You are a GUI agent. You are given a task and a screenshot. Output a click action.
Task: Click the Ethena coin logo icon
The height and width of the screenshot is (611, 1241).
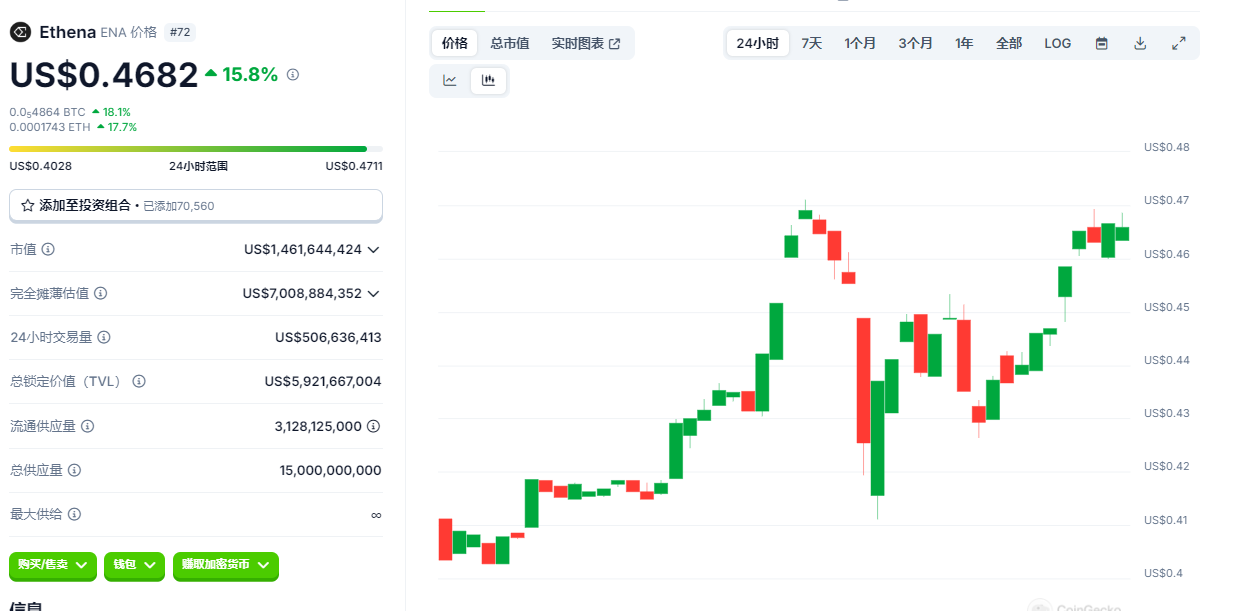click(20, 32)
